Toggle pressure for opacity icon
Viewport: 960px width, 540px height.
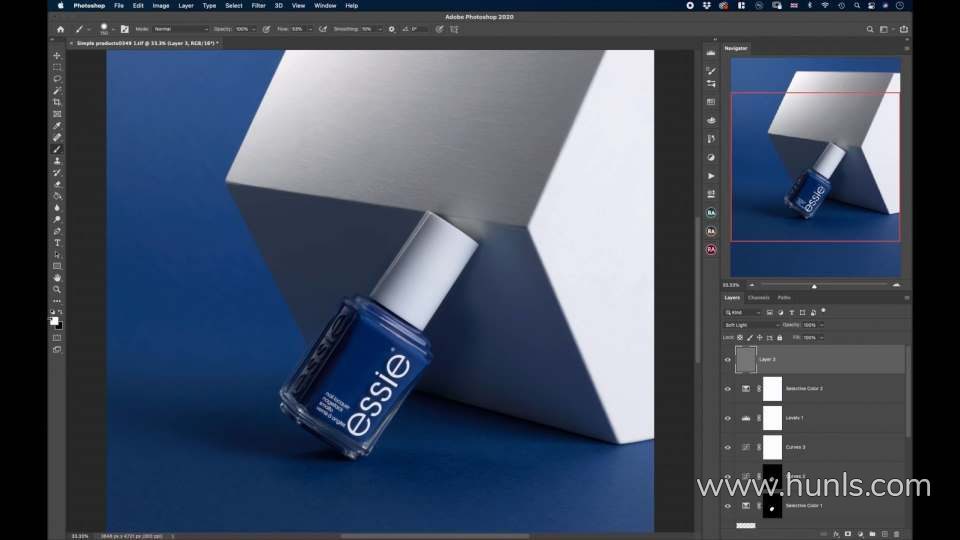point(266,29)
